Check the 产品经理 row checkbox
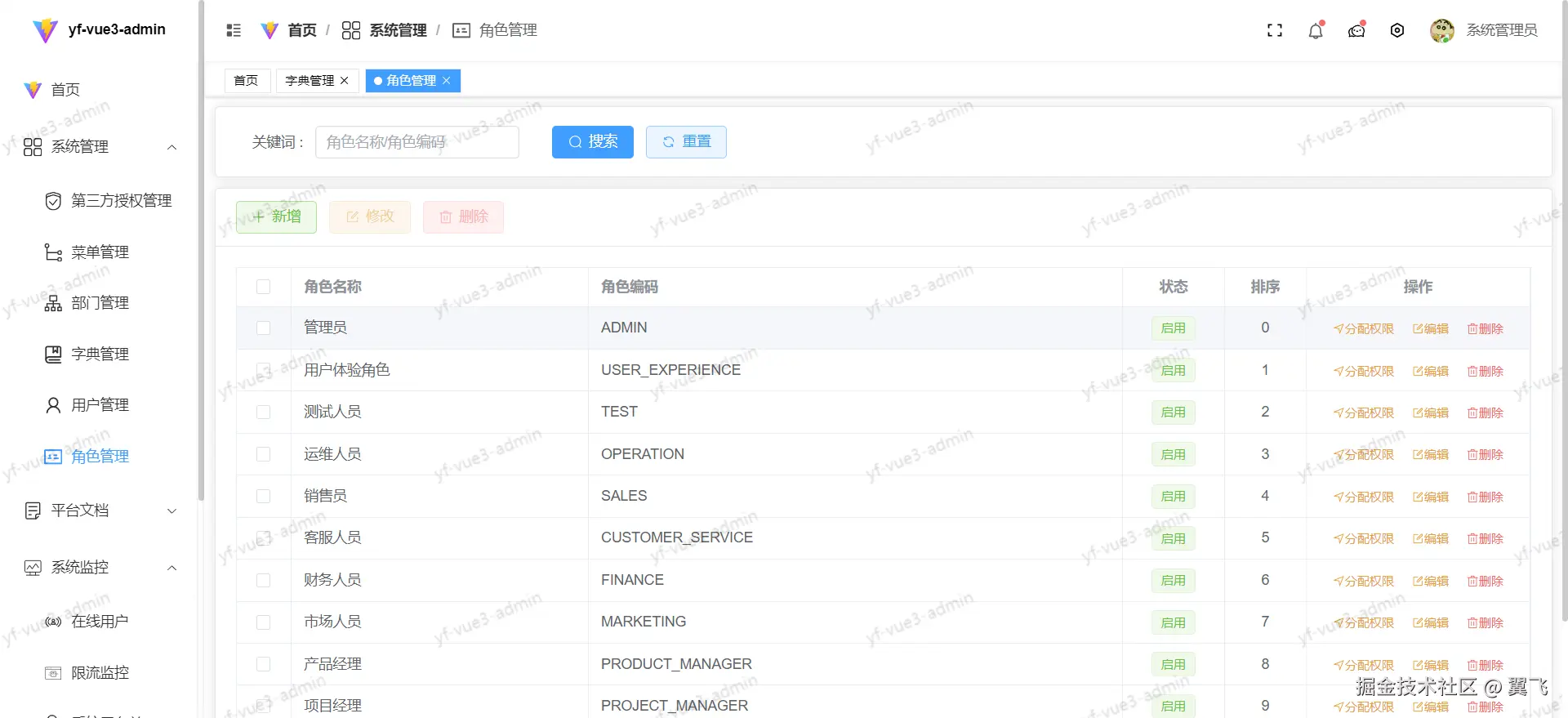 click(x=263, y=664)
